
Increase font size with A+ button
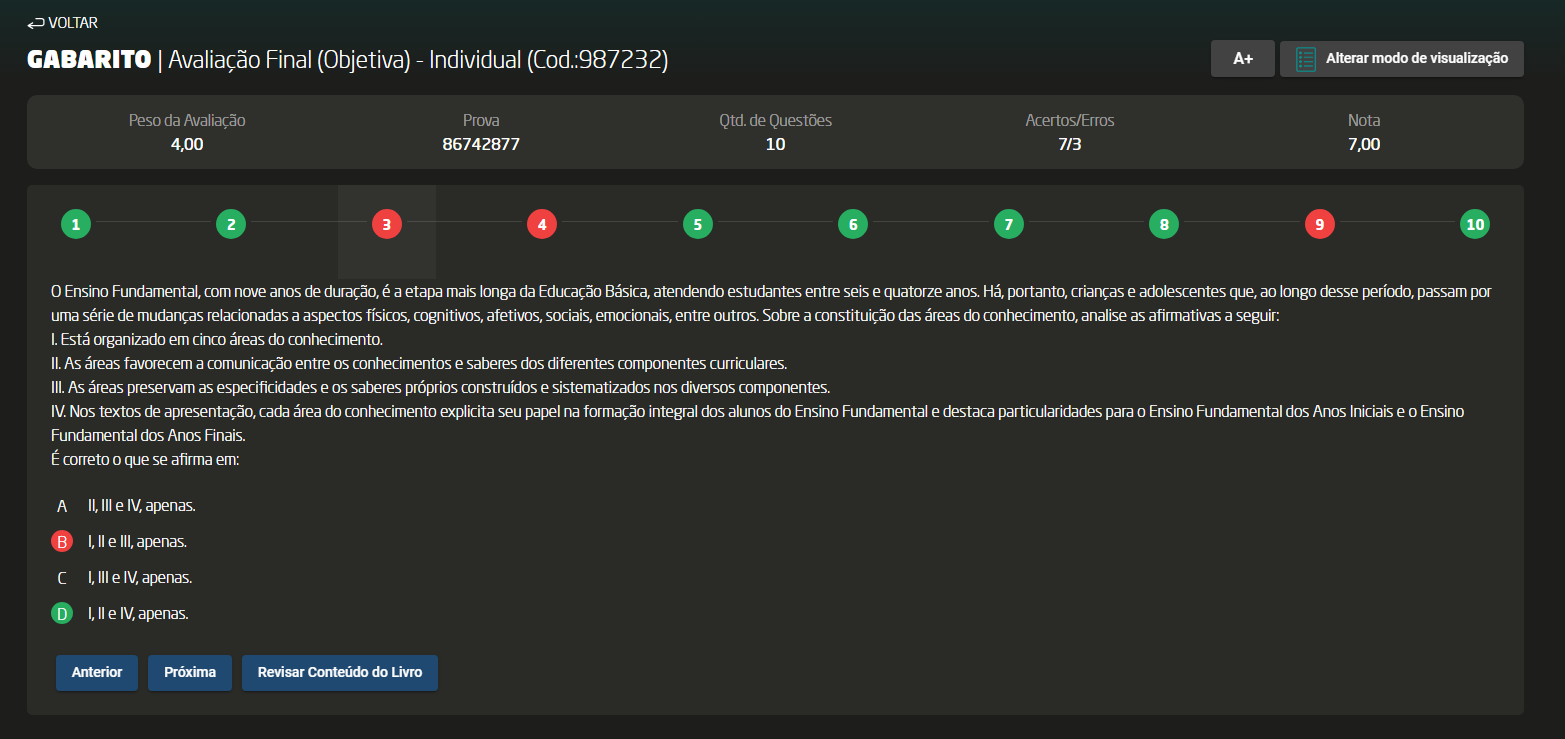[1242, 59]
